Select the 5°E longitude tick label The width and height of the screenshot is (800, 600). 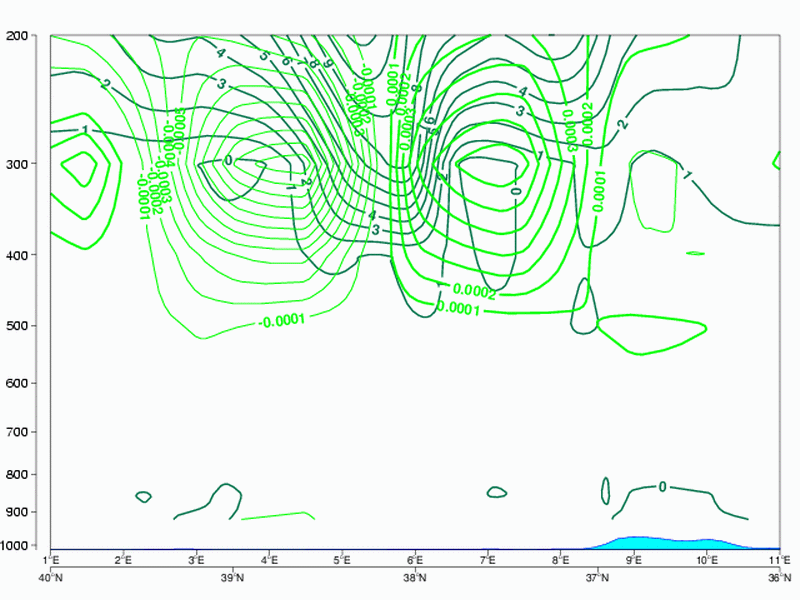point(342,560)
